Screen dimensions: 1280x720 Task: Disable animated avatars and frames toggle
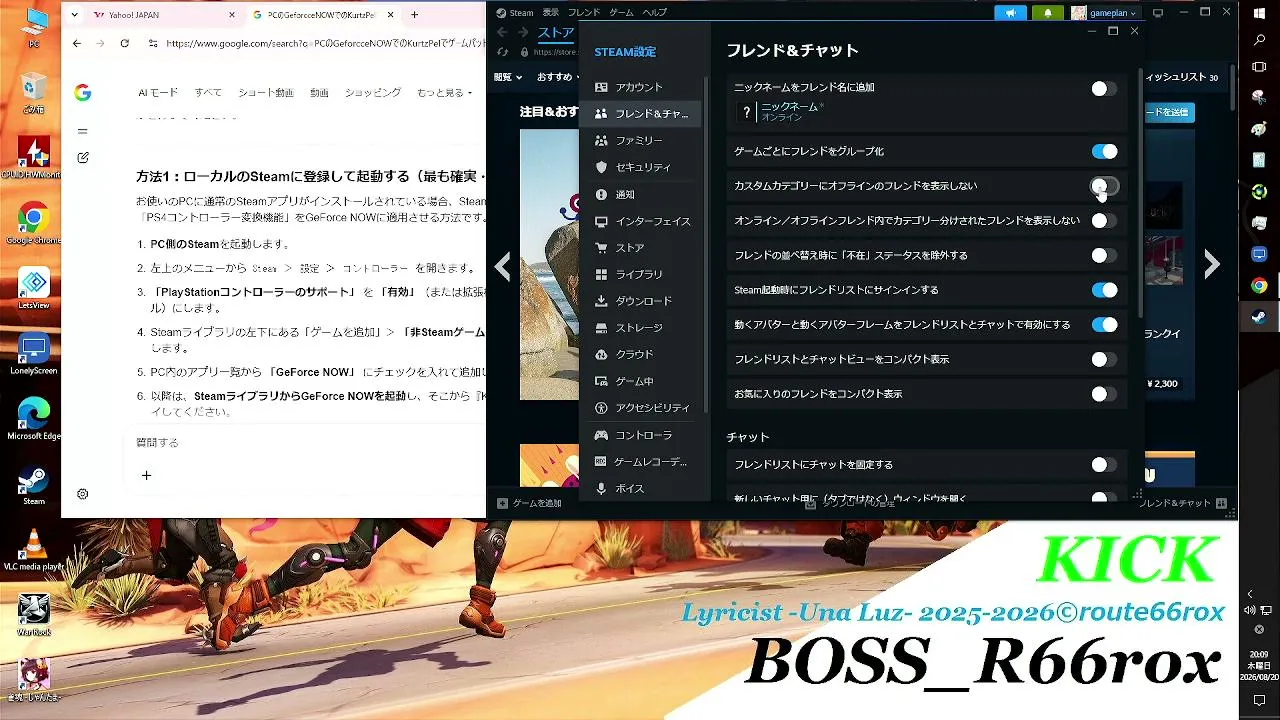click(1104, 325)
